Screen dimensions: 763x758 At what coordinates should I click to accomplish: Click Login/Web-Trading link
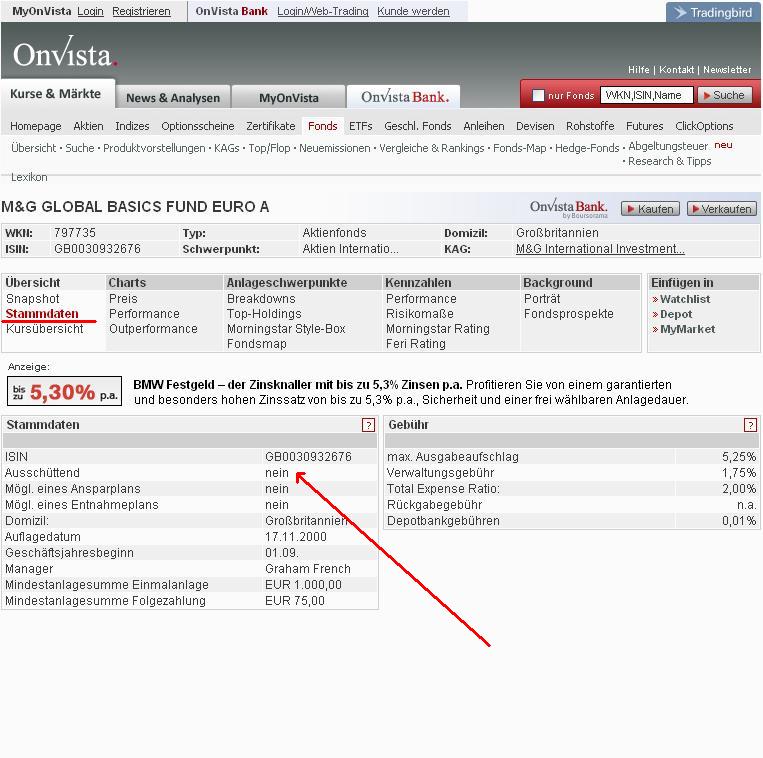click(x=323, y=11)
